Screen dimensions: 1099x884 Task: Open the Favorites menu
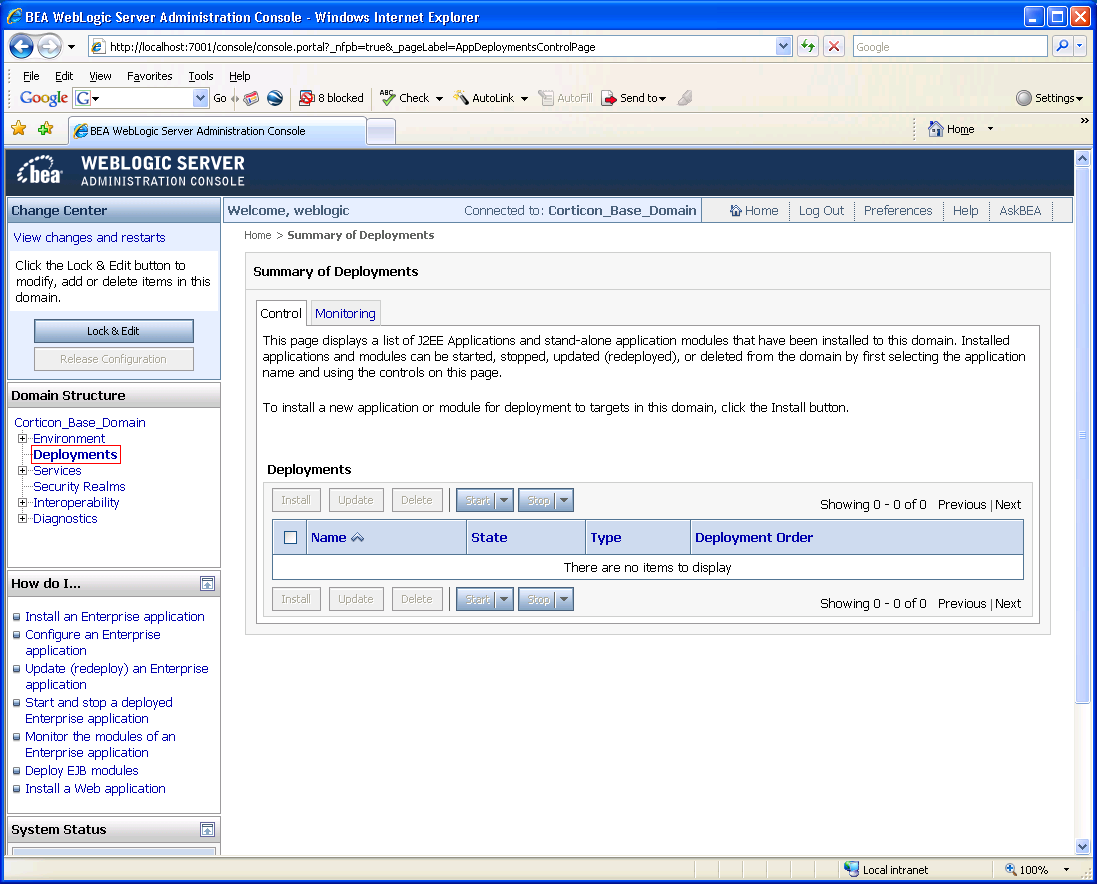[149, 75]
